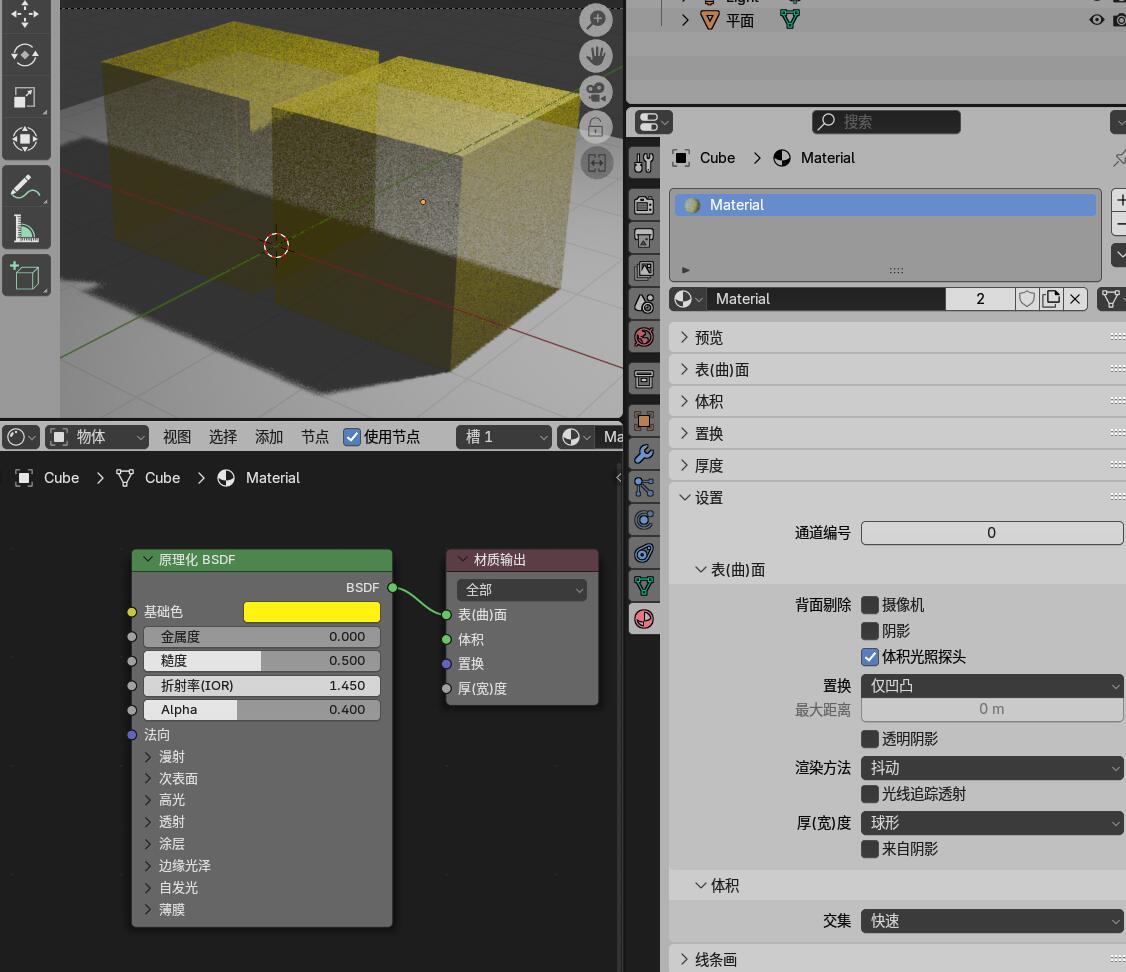This screenshot has width=1126, height=972.
Task: Activate the Measure tool
Action: (26, 226)
